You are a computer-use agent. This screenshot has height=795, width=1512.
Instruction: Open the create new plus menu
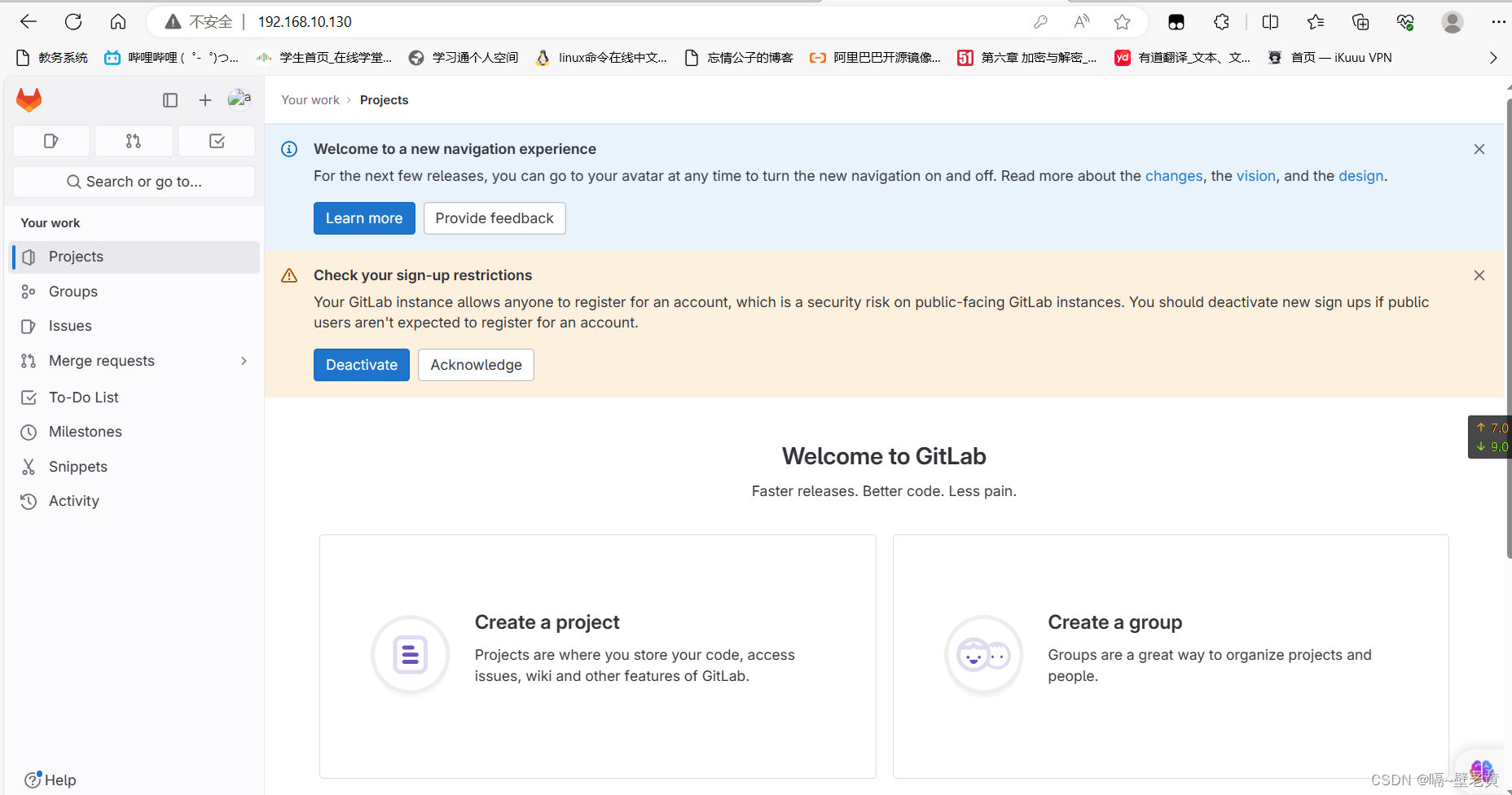205,100
